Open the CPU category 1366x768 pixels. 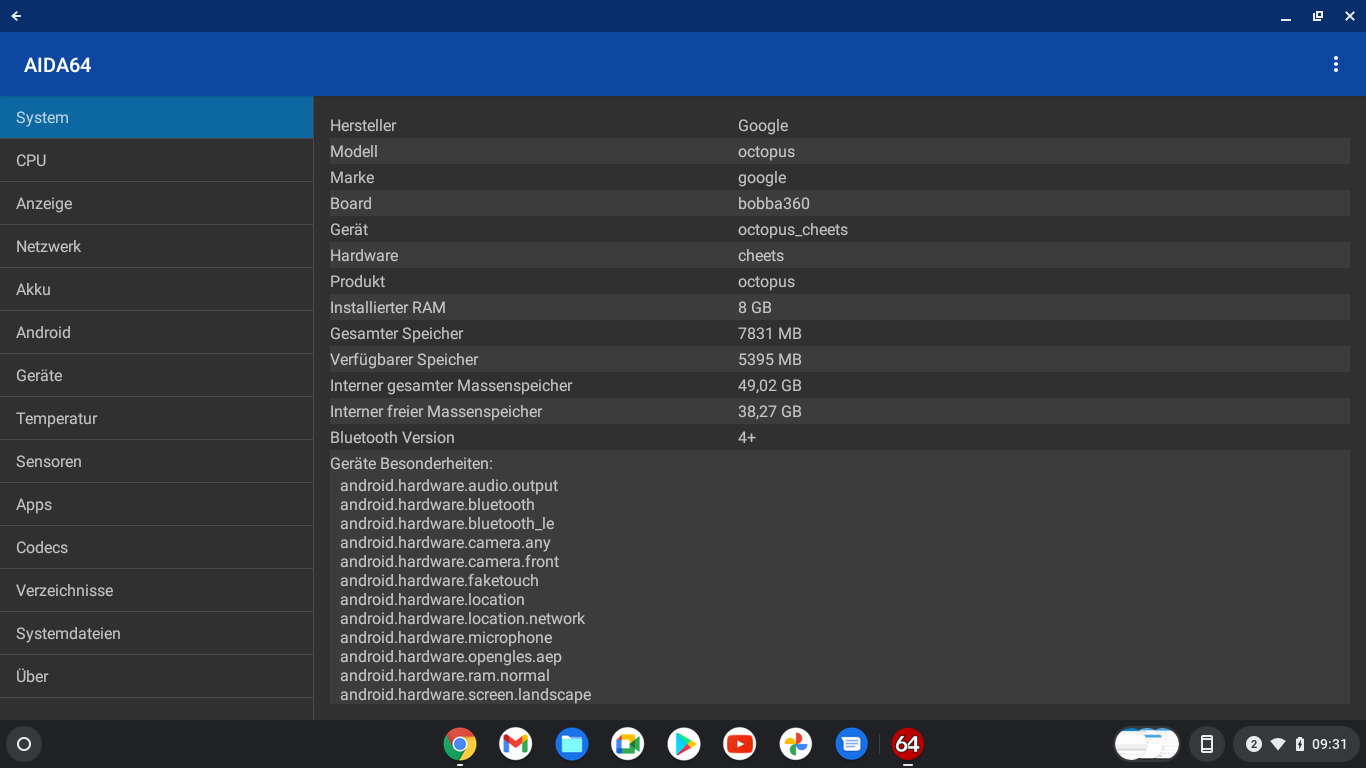(157, 160)
